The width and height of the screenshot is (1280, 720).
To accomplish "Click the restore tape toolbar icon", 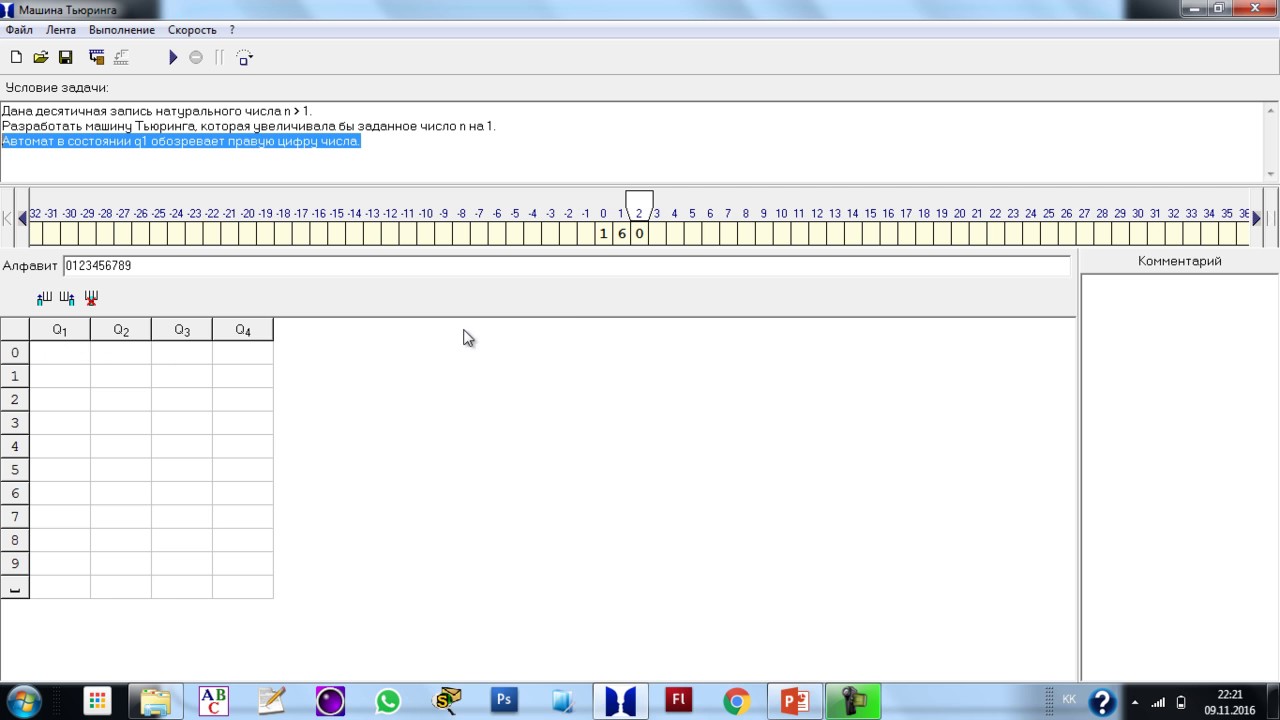I will (121, 58).
